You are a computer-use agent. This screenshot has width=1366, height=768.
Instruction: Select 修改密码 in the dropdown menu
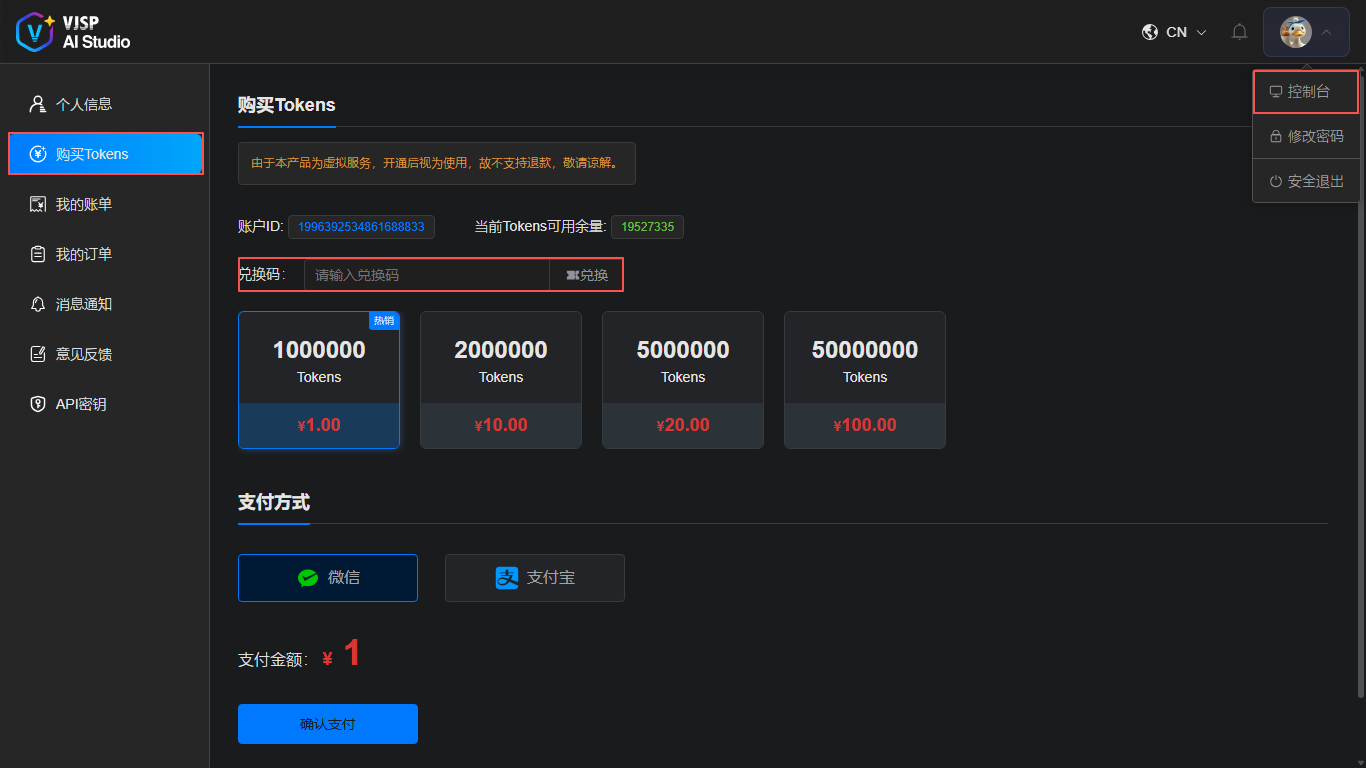(x=1305, y=136)
